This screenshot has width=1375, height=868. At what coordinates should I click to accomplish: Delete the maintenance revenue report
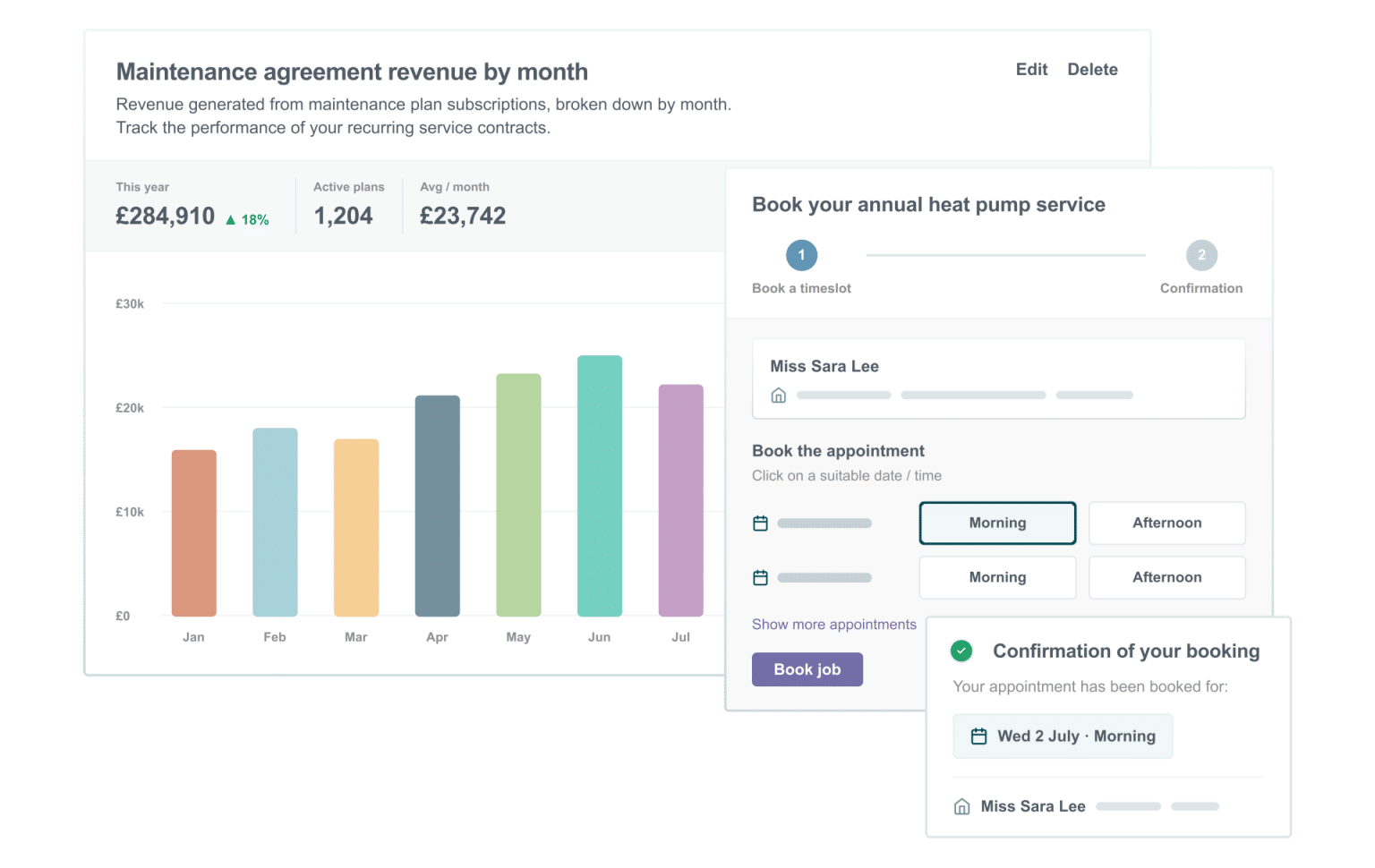[x=1092, y=70]
